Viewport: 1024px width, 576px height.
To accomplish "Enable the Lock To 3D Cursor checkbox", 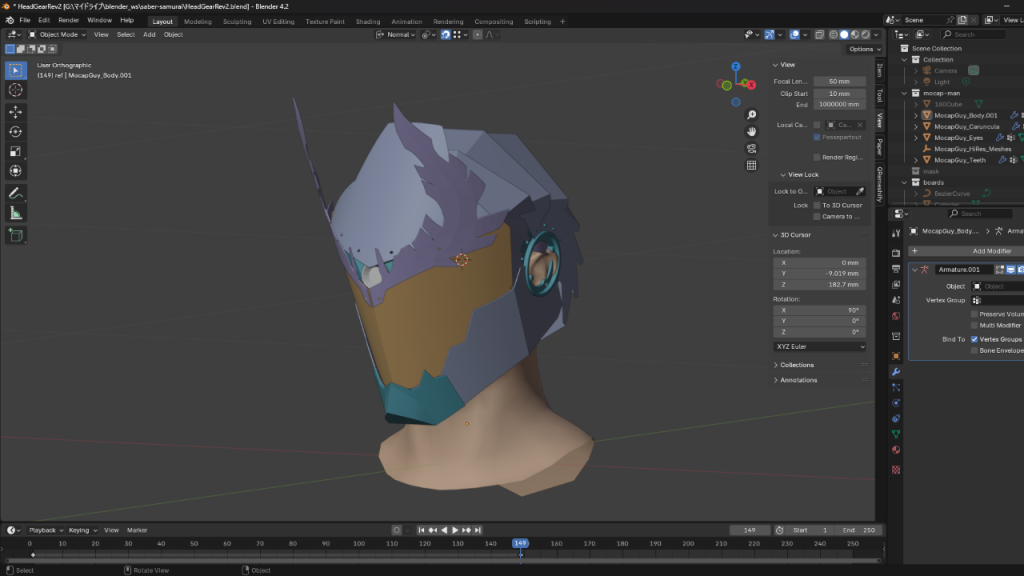I will (817, 205).
